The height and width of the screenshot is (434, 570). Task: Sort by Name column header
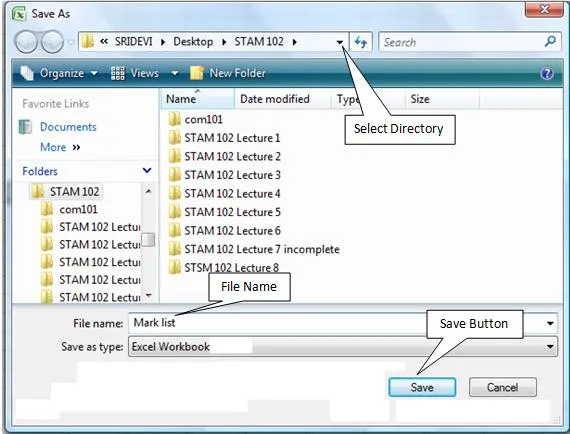(181, 99)
